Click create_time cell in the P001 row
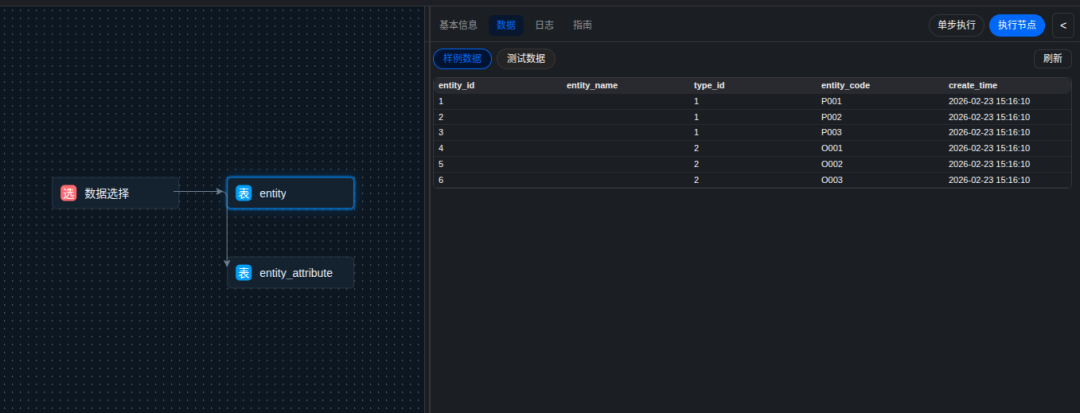 pos(989,101)
